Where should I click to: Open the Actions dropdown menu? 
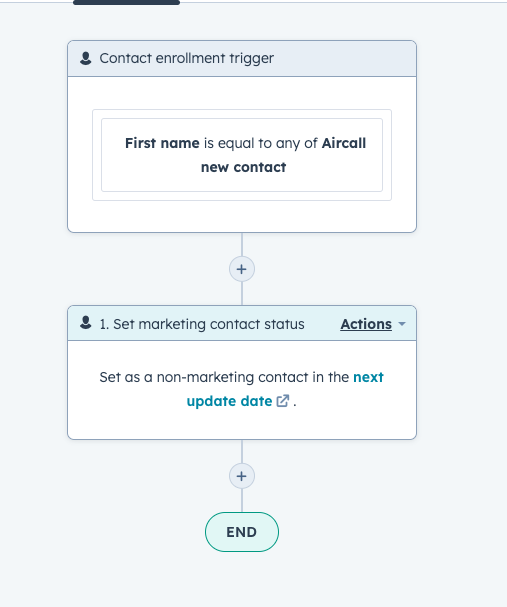tap(366, 324)
